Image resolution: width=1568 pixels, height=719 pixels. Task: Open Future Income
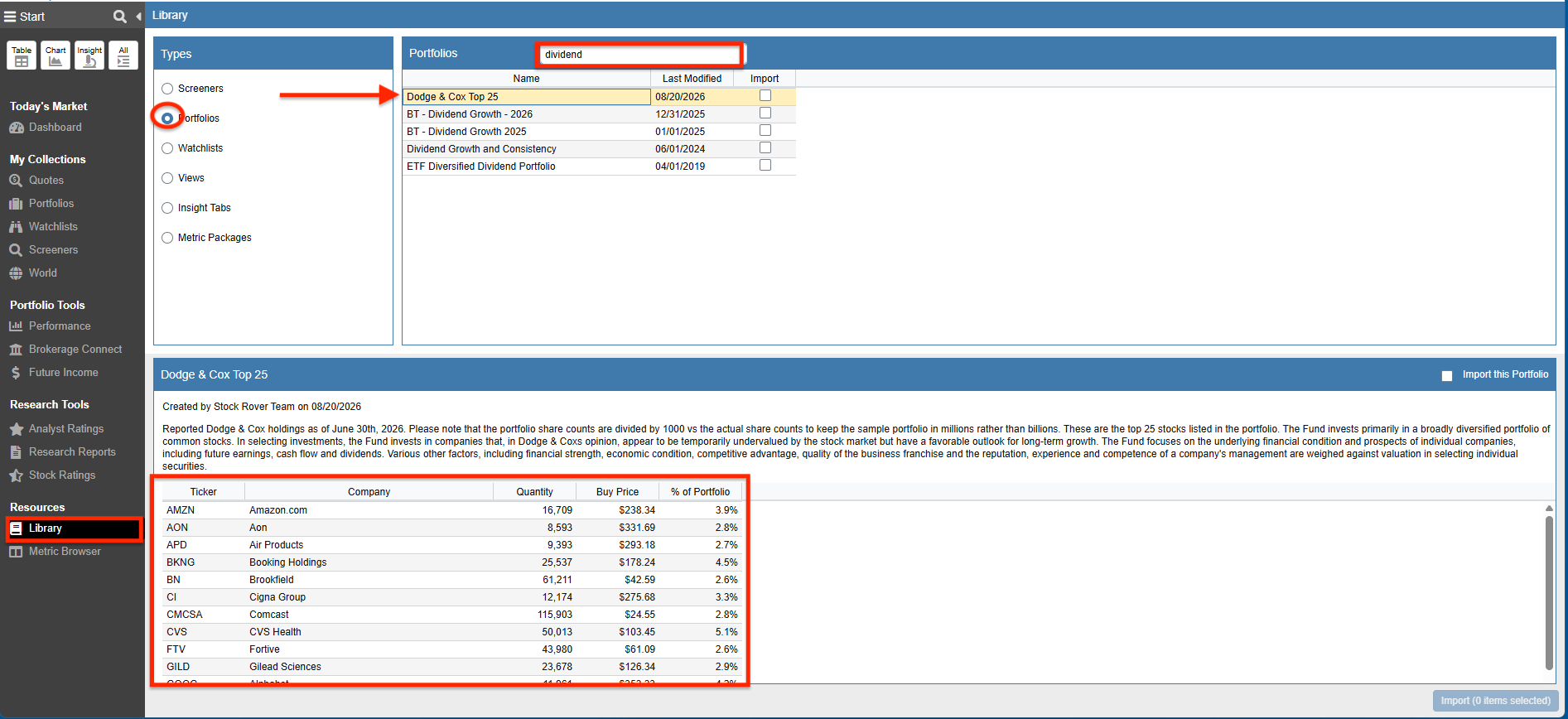64,373
